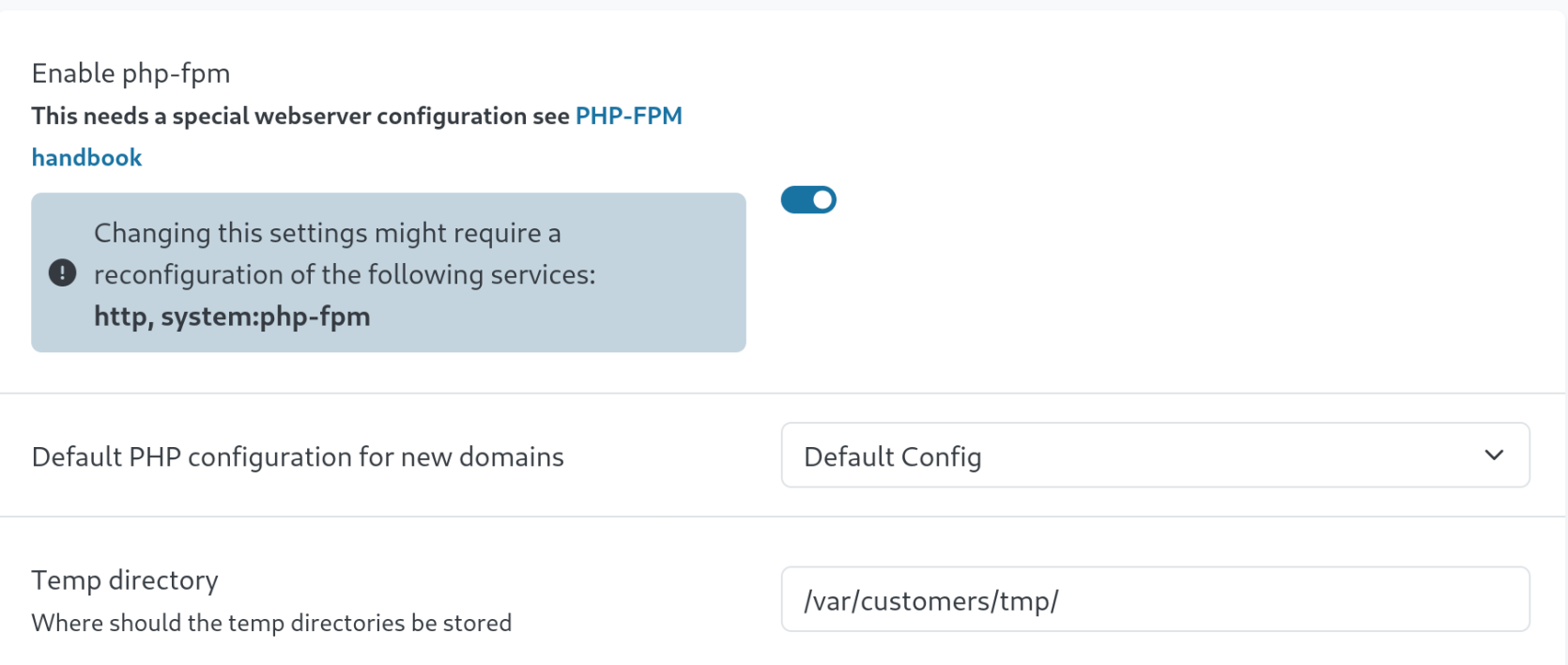Click the special webserver configuration bold text

coord(300,116)
